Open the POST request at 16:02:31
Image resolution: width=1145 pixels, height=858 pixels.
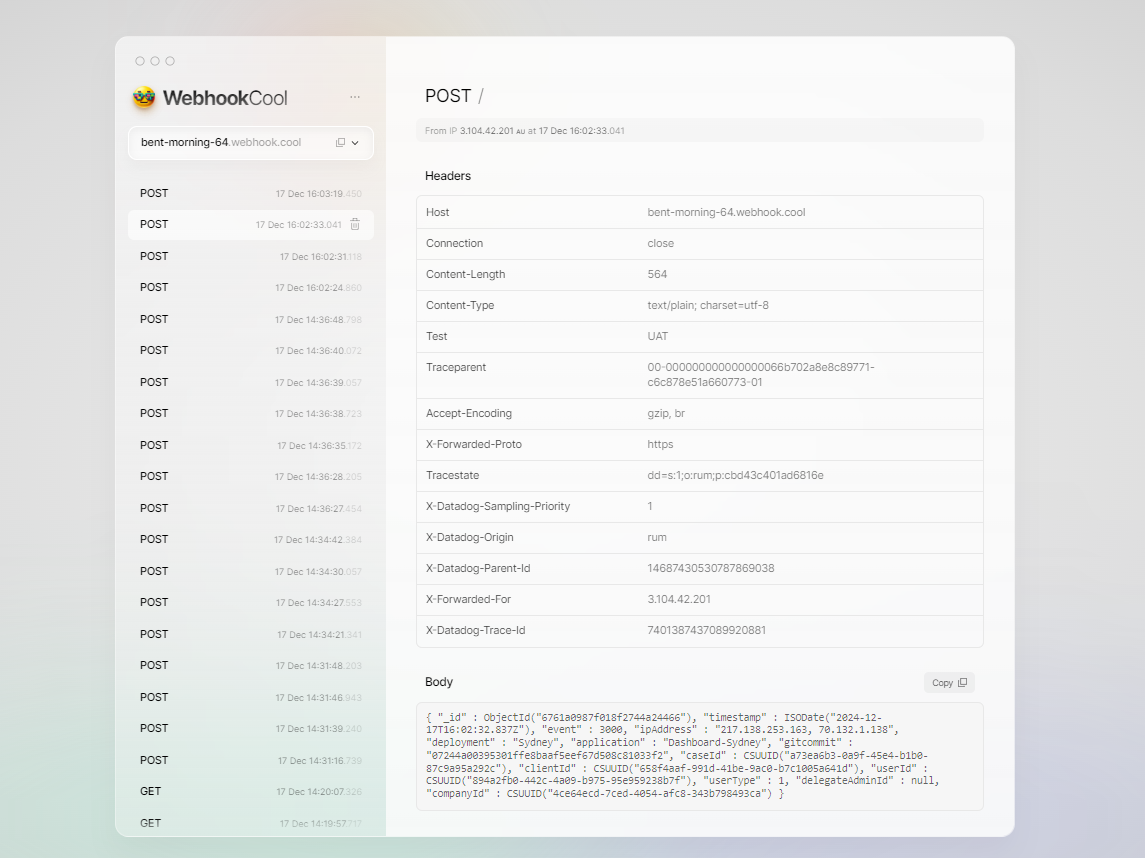250,257
